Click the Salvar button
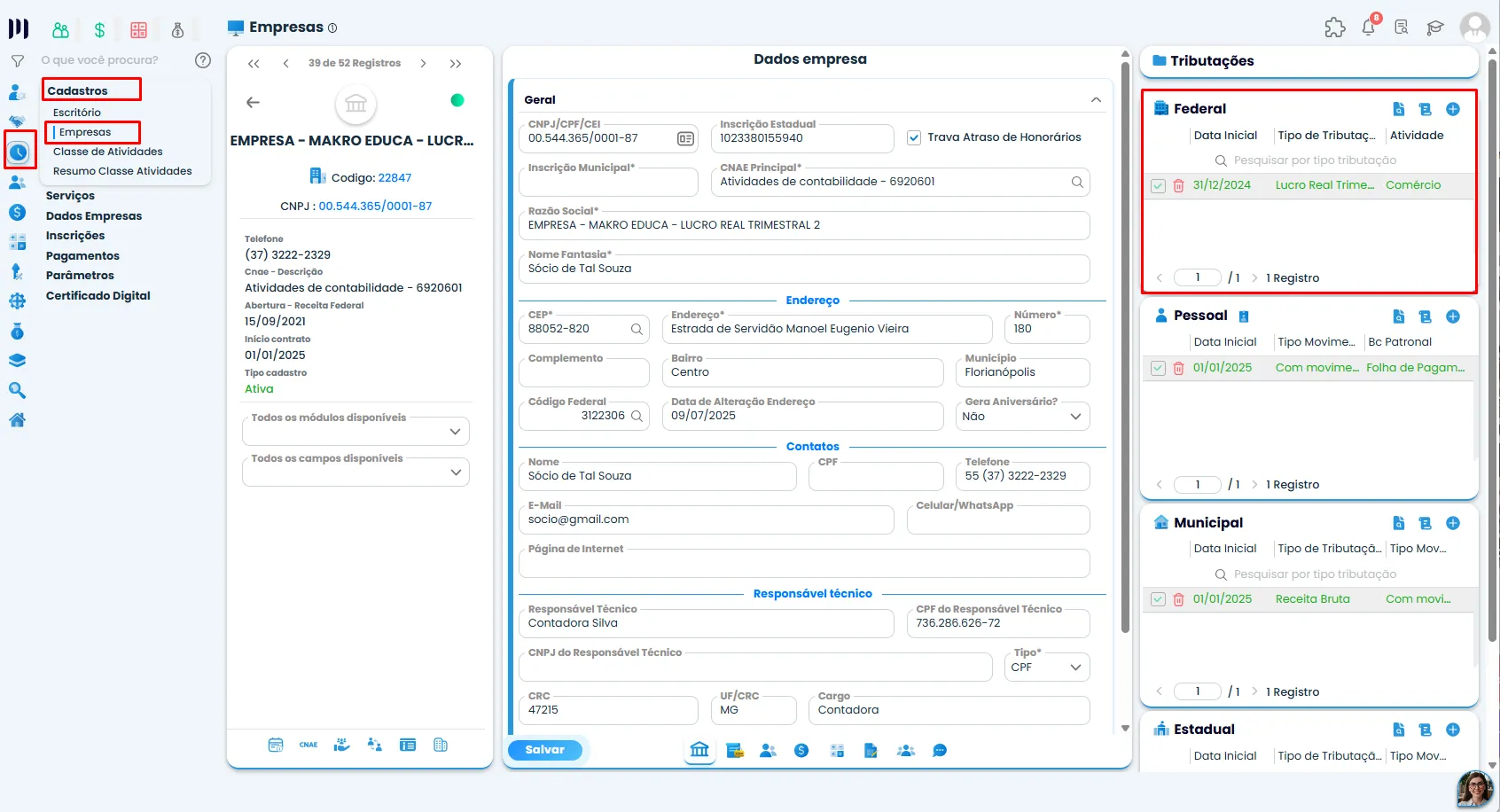The height and width of the screenshot is (812, 1500). tap(545, 750)
